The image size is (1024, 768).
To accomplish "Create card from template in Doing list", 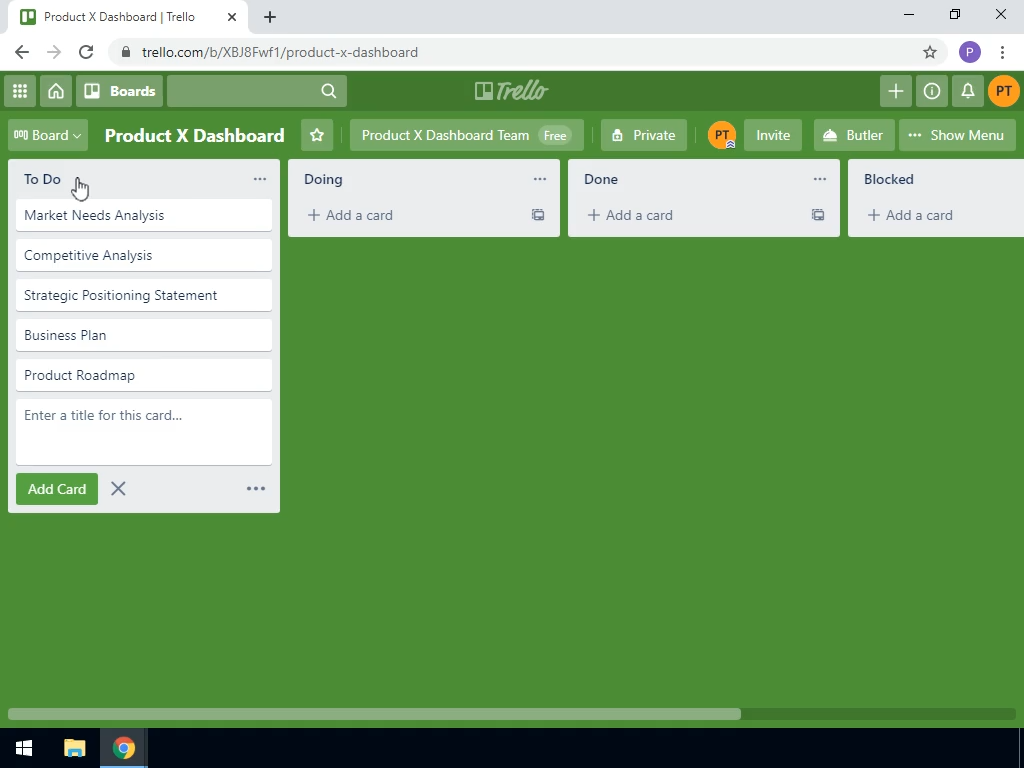I will tap(537, 215).
